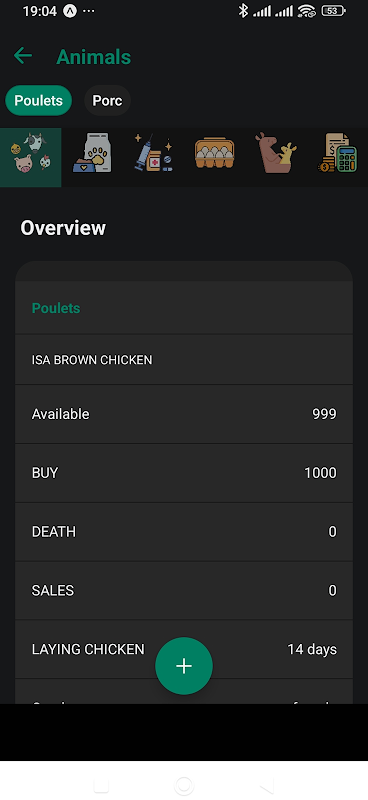The image size is (368, 800).
Task: Tap the green plus add button
Action: point(184,666)
